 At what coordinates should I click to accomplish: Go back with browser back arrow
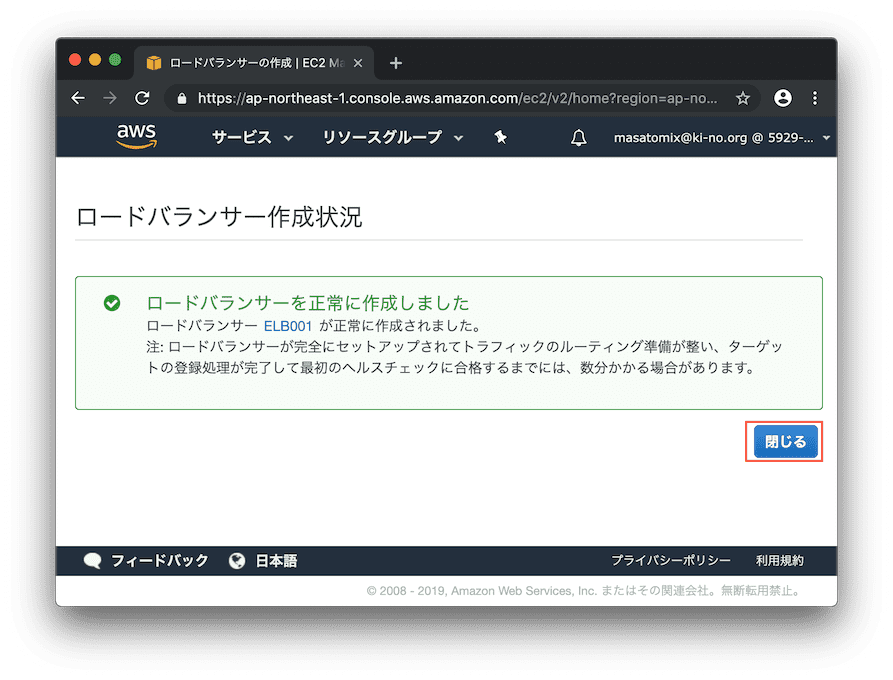tap(78, 98)
